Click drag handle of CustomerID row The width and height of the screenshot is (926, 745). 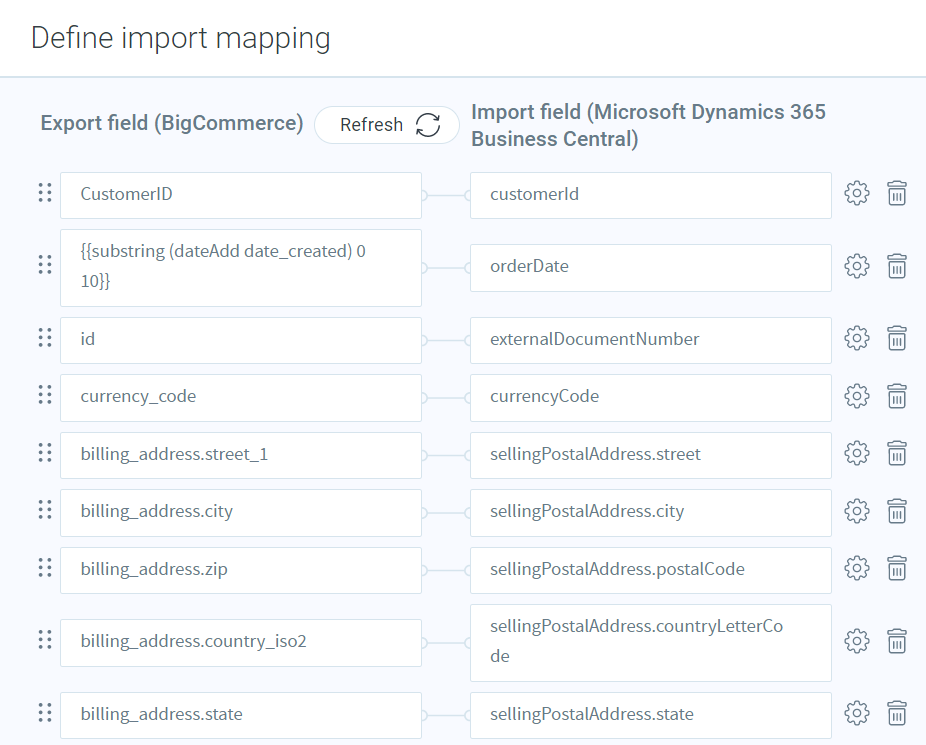[x=45, y=192]
